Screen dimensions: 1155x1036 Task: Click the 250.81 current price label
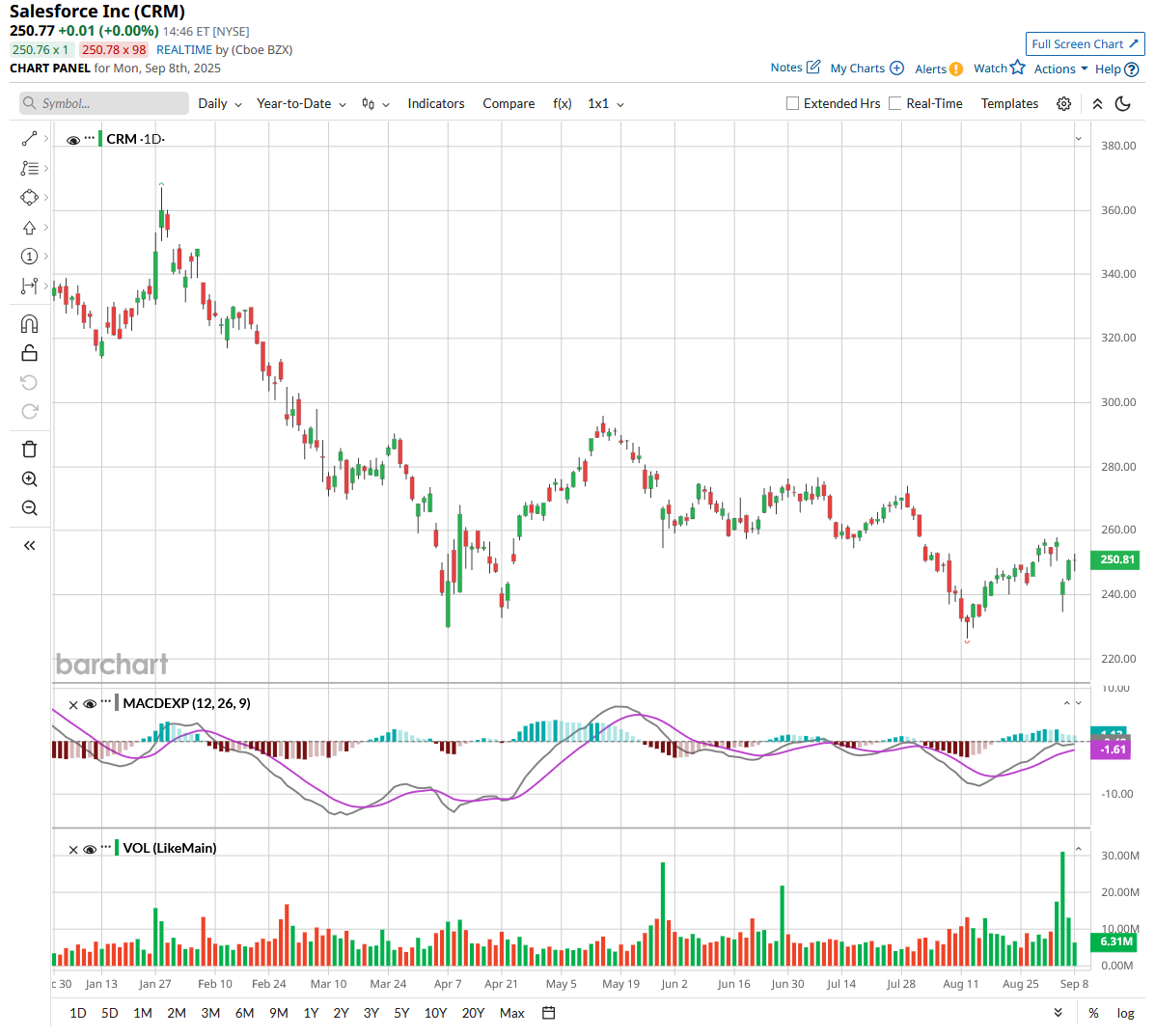tap(1115, 559)
